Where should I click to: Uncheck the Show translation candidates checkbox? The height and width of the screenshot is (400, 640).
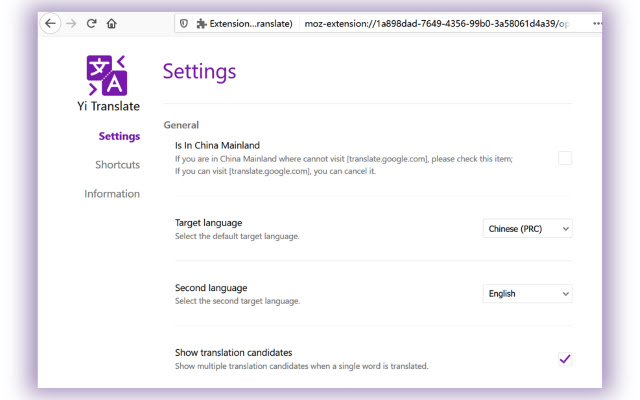click(x=565, y=359)
